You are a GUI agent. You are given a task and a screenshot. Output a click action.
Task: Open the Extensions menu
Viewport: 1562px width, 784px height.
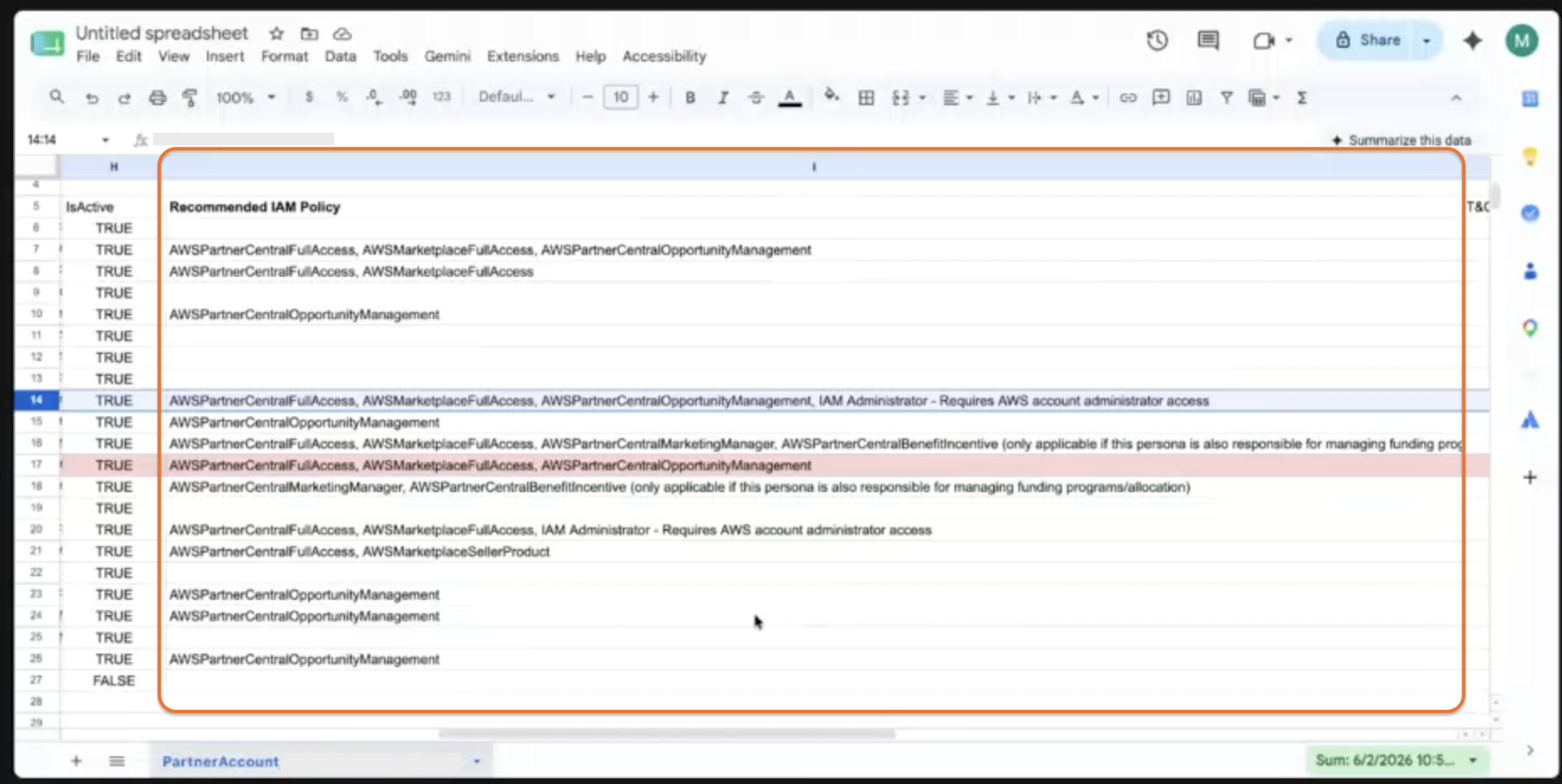coord(523,56)
